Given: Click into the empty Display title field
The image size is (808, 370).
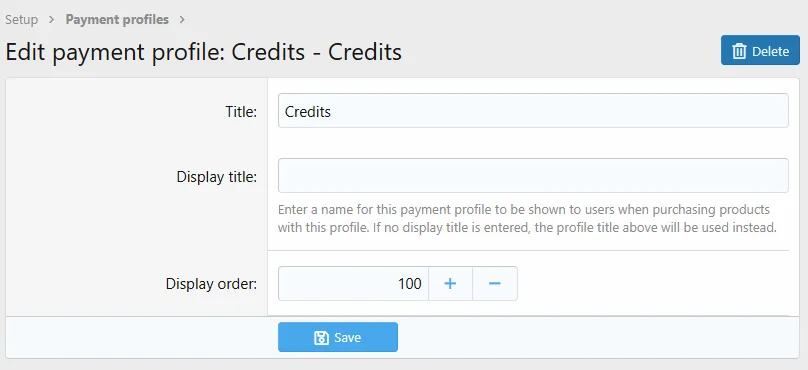Looking at the screenshot, I should point(533,175).
